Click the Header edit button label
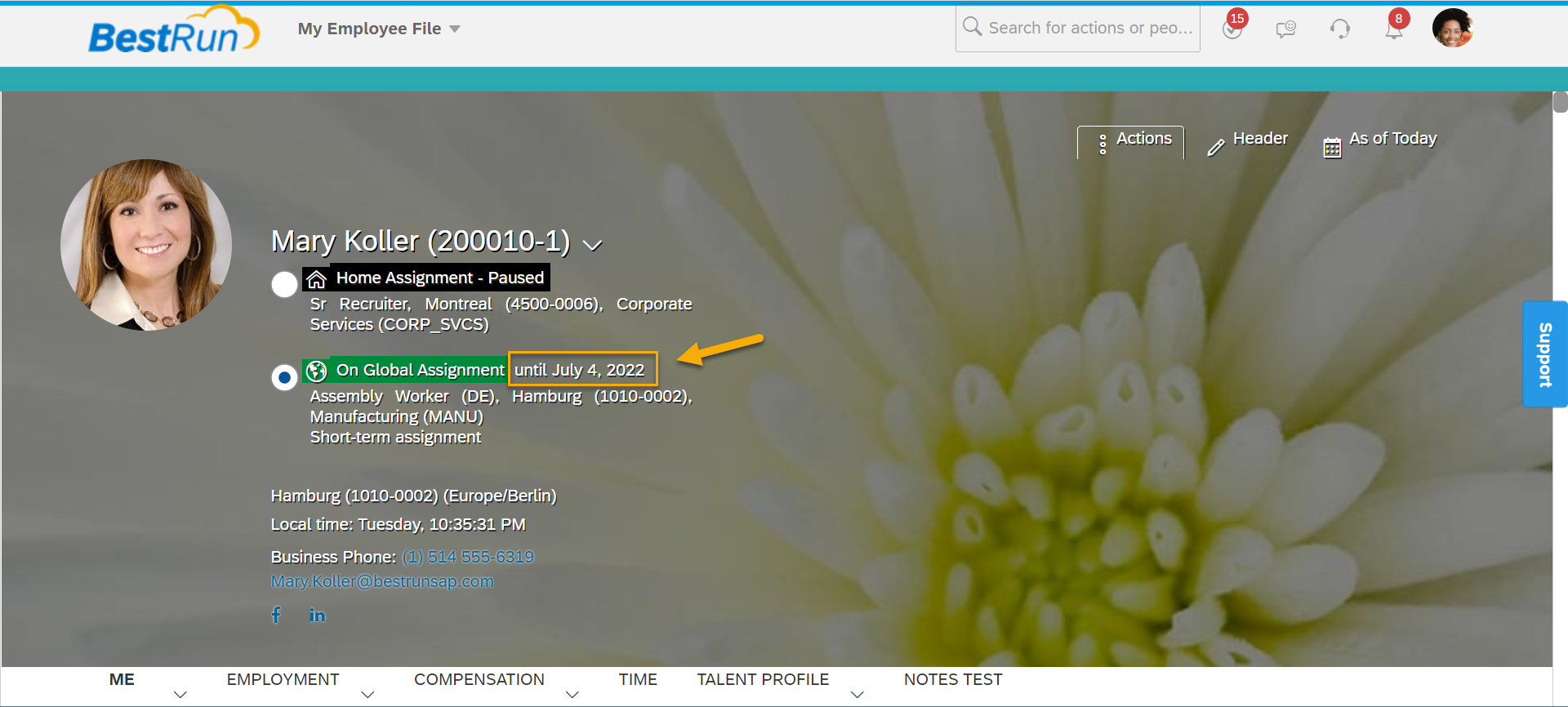The width and height of the screenshot is (1568, 707). point(1260,139)
